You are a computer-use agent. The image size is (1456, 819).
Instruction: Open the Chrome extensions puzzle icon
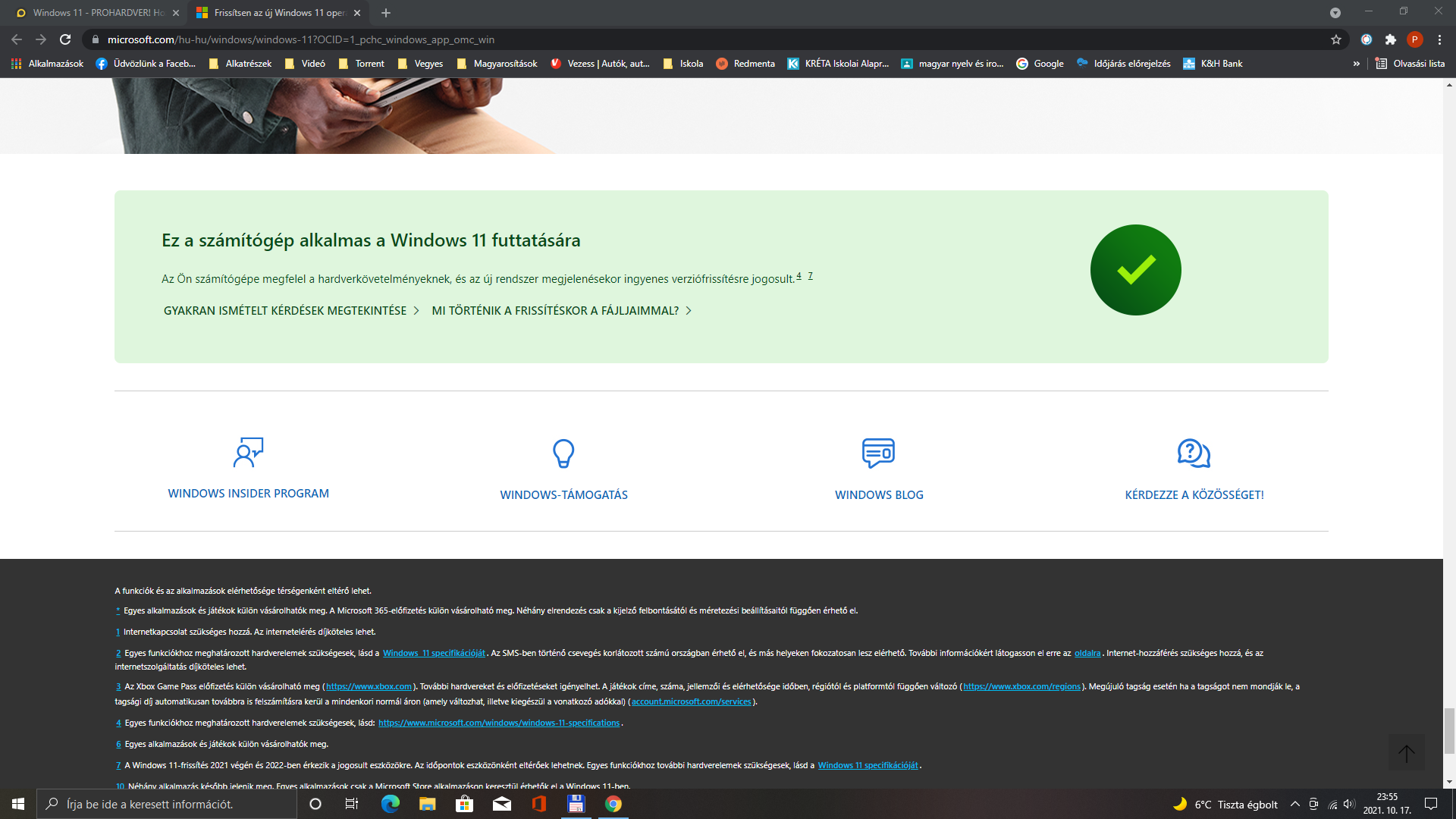pyautogui.click(x=1391, y=39)
